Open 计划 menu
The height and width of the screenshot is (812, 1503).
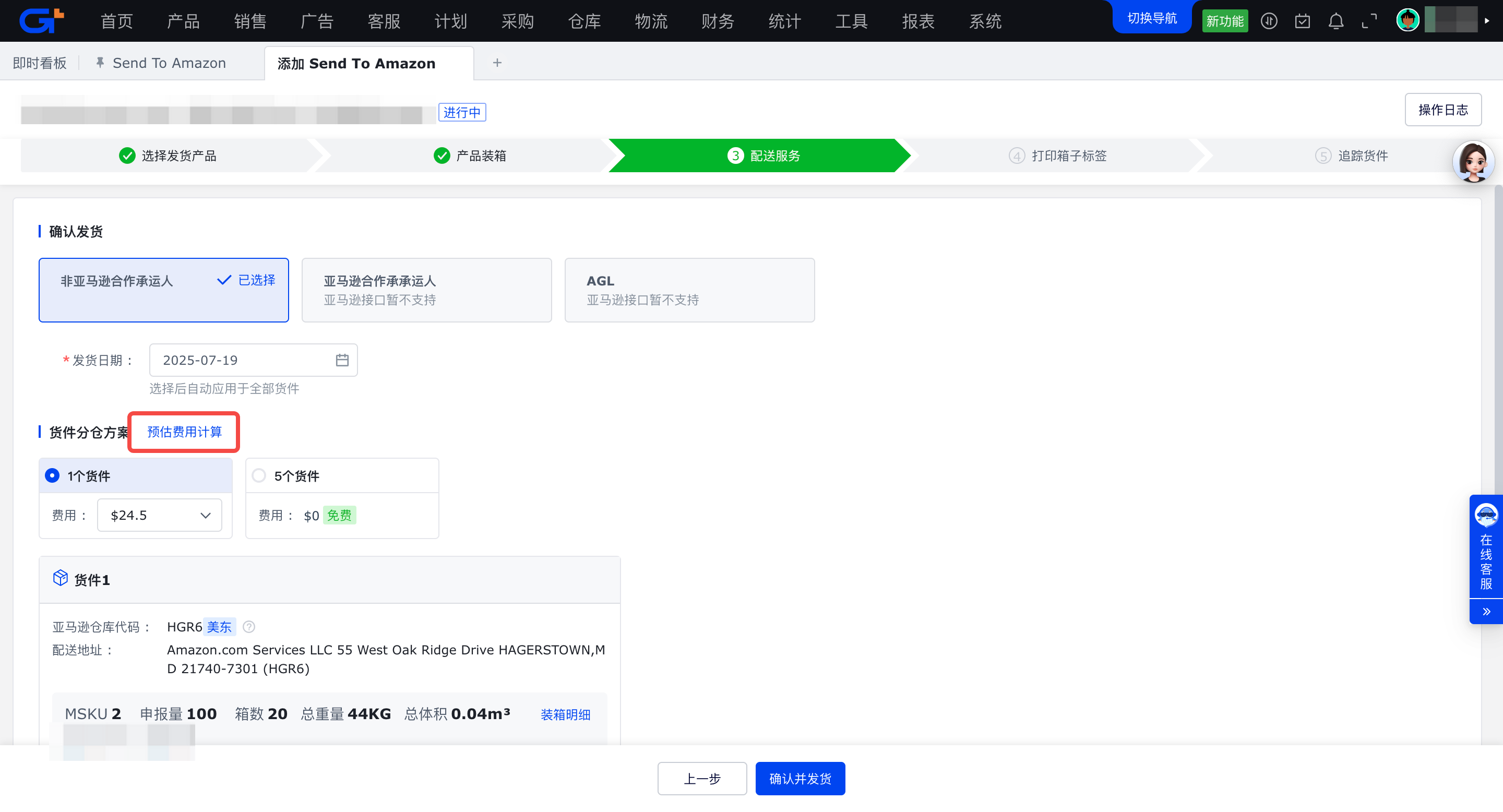[x=450, y=21]
